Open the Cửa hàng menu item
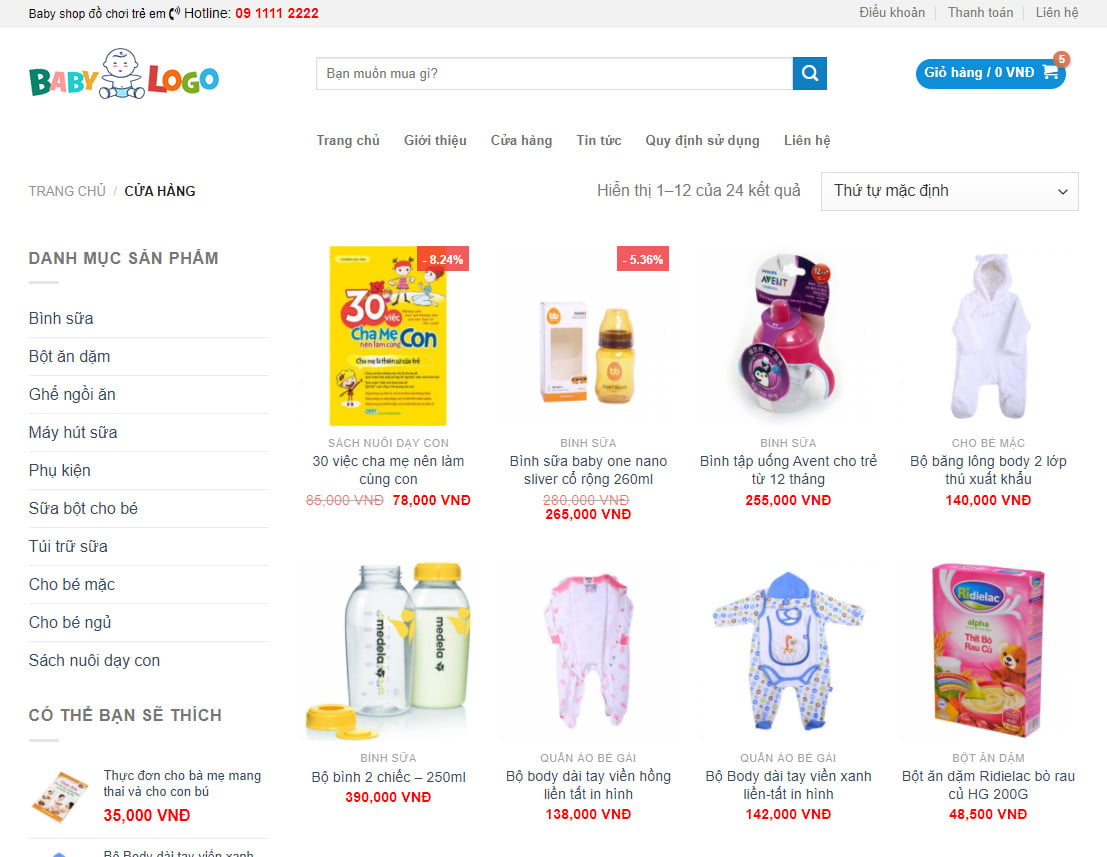This screenshot has width=1107, height=857. [x=521, y=140]
